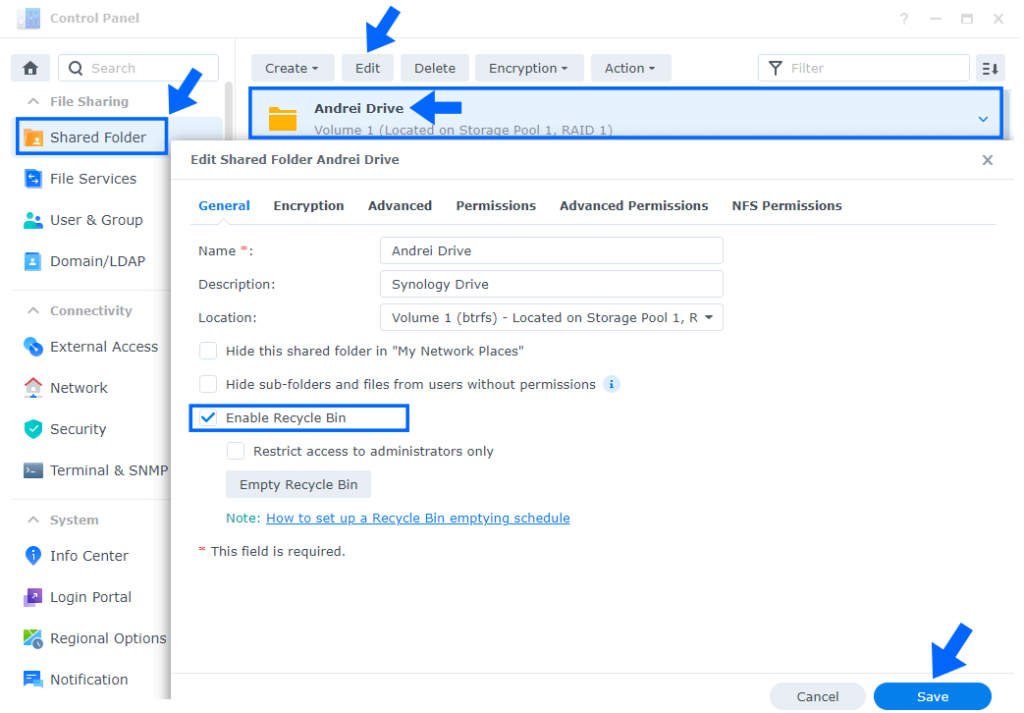
Task: Open Shared Folder settings in sidebar
Action: (x=88, y=137)
